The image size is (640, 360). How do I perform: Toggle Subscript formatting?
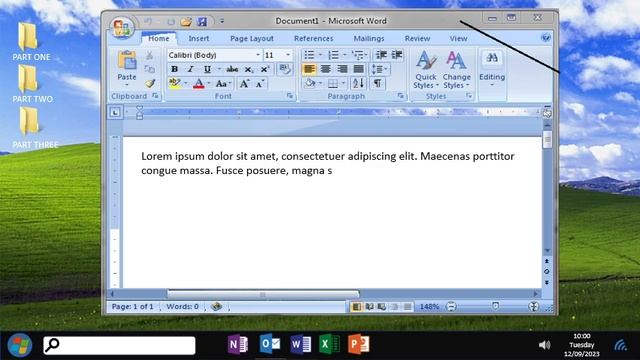tap(249, 69)
